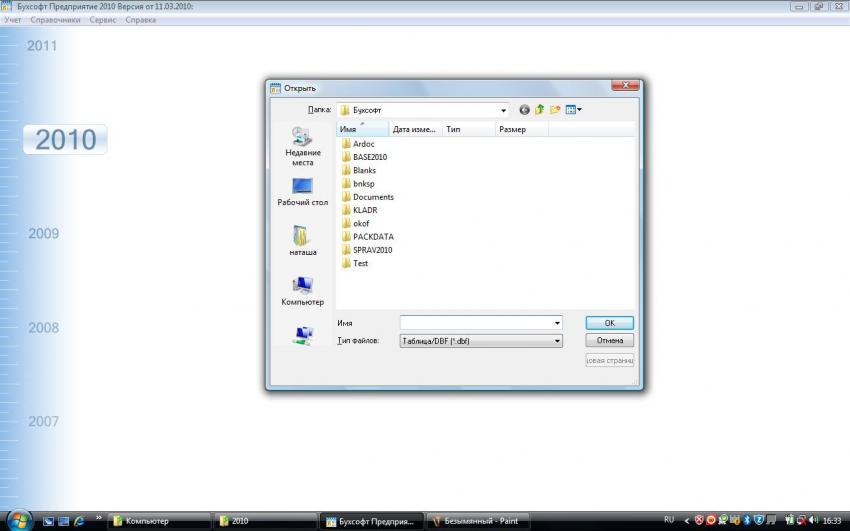Select Рабочий стол in the places bar
The height and width of the screenshot is (531, 850).
click(302, 192)
